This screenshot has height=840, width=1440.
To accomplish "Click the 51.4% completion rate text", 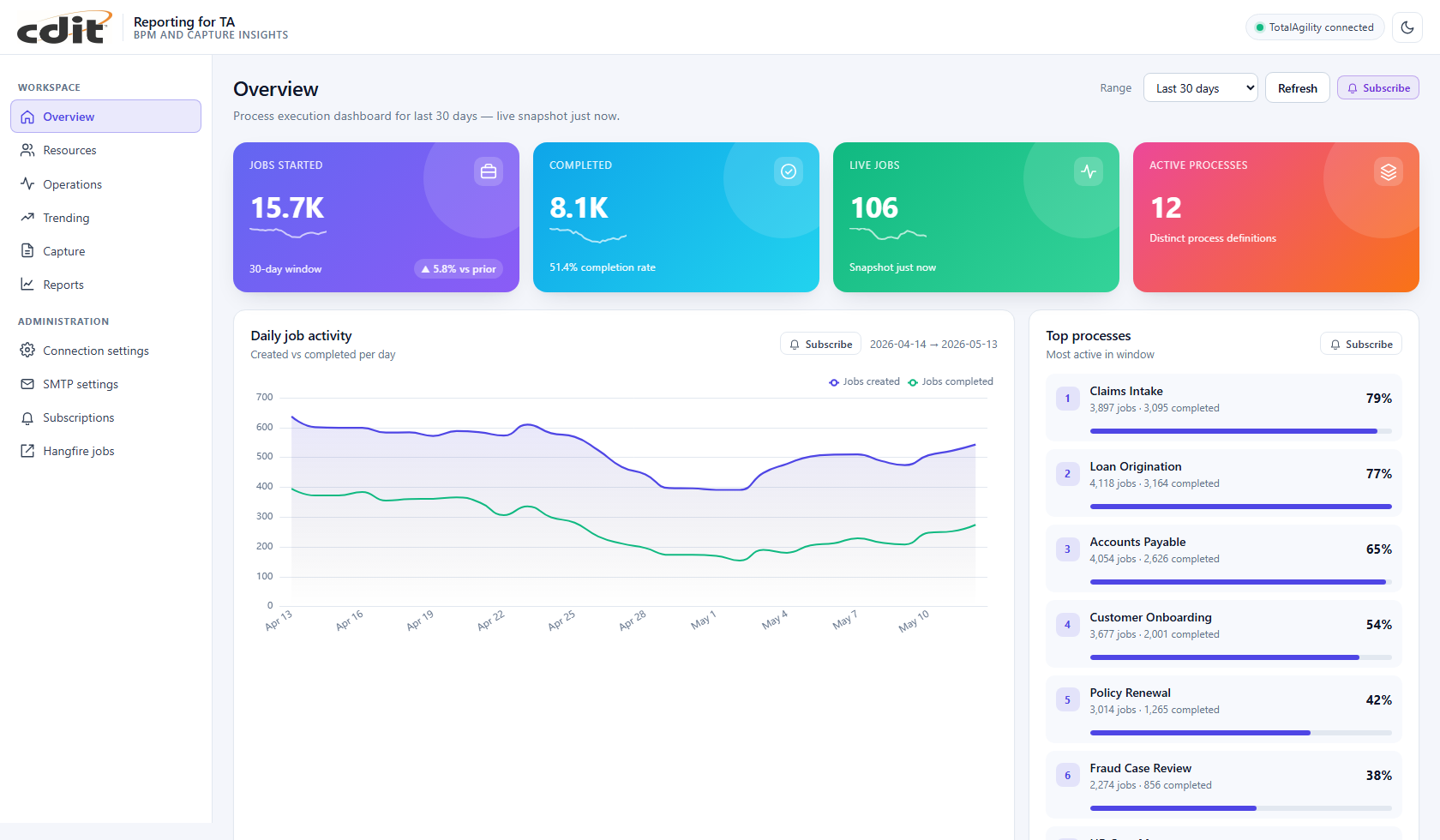I will (602, 267).
